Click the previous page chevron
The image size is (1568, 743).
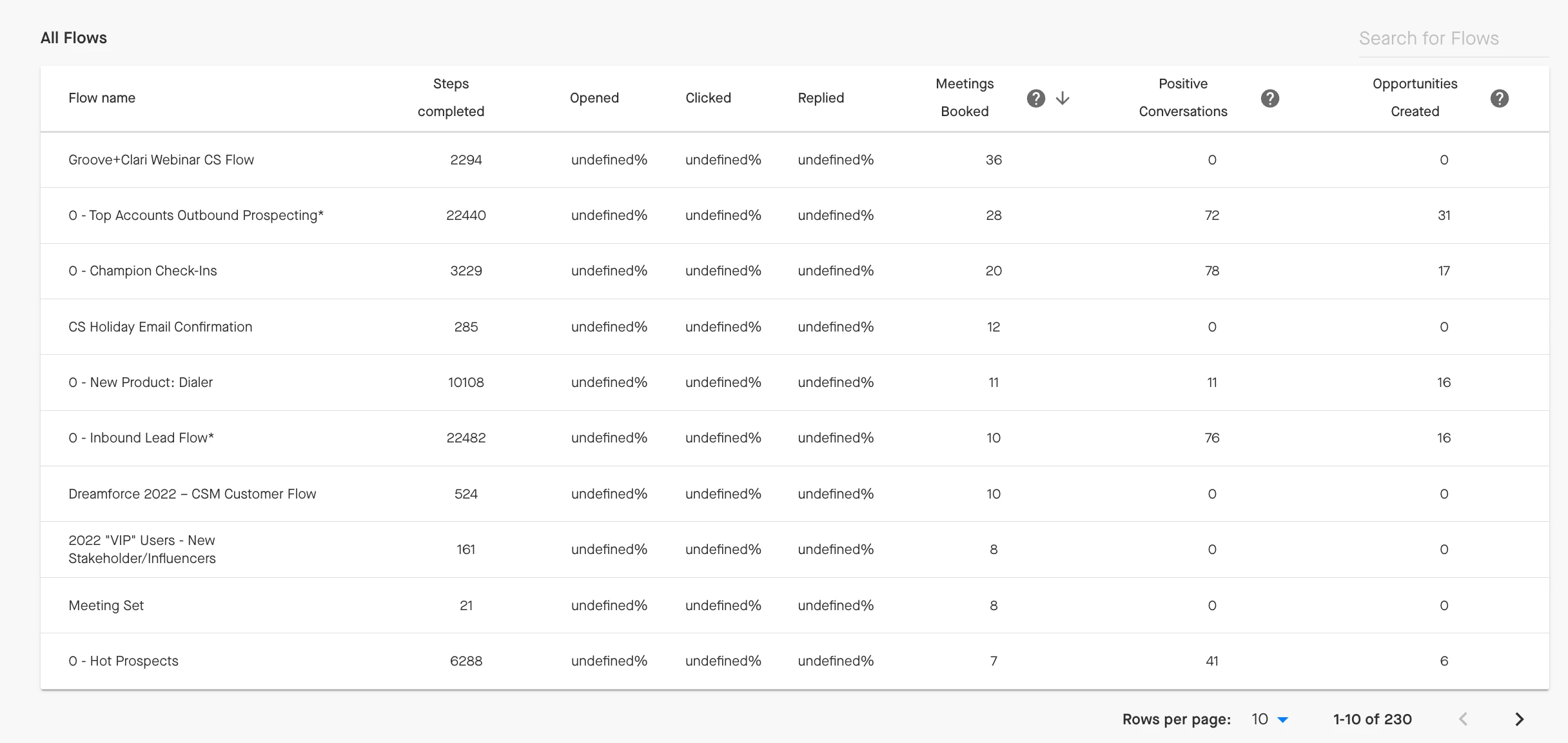[1463, 719]
